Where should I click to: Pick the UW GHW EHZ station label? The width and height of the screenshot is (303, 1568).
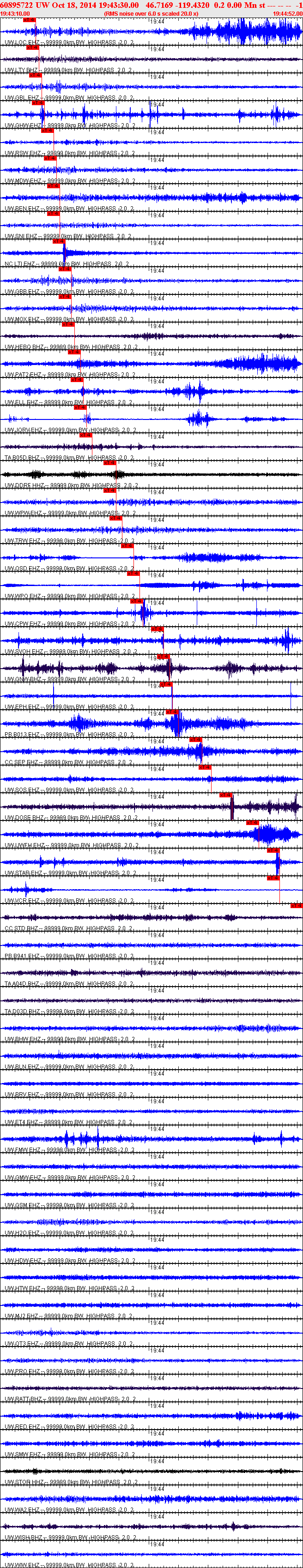point(70,126)
